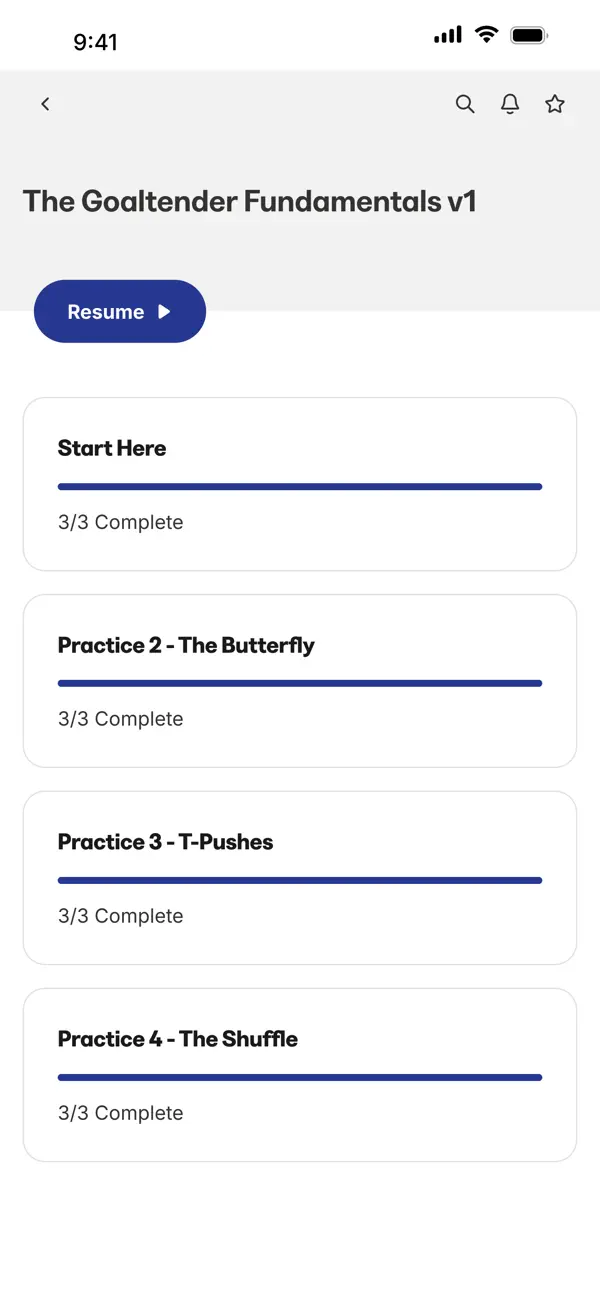600x1298 pixels.
Task: Toggle search bar visibility
Action: pyautogui.click(x=465, y=103)
